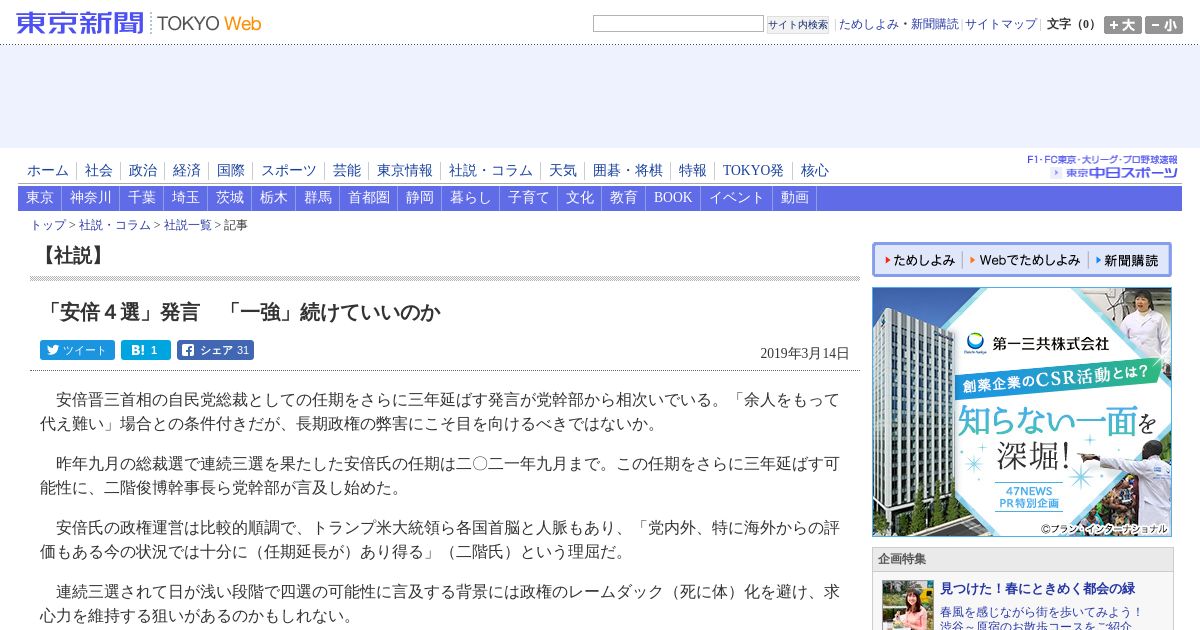Click the 東京中日スポーツ banner logo
This screenshot has width=1200, height=630.
[x=1102, y=167]
